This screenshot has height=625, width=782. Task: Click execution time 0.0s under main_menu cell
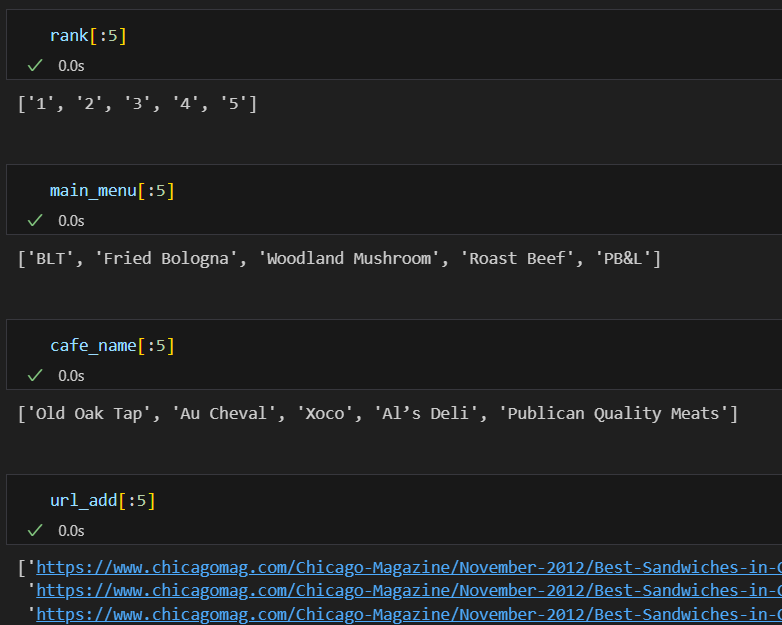click(71, 221)
